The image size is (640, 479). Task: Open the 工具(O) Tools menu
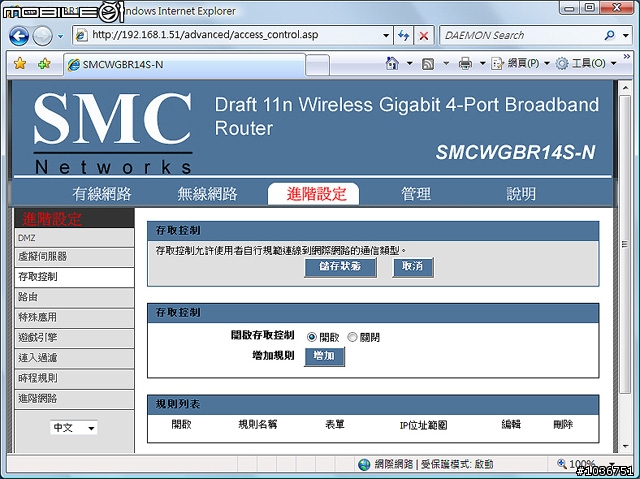586,64
